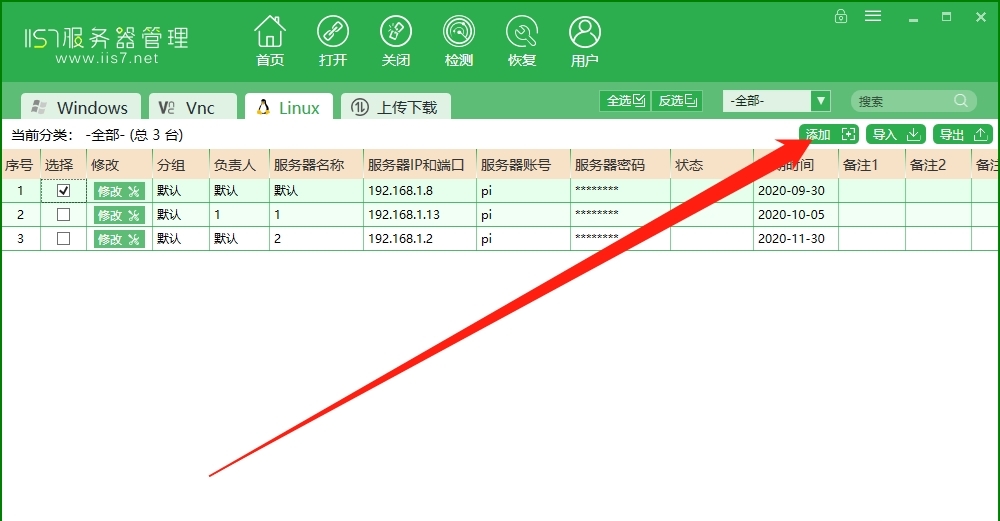Screen dimensions: 1000x521
Task: Click the 分组 column header
Action: coord(180,165)
